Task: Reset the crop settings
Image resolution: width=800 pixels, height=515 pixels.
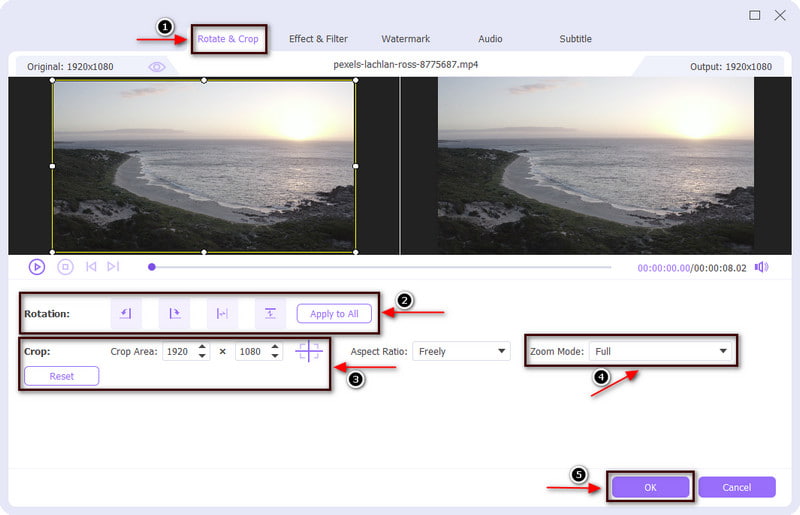Action: pyautogui.click(x=62, y=376)
